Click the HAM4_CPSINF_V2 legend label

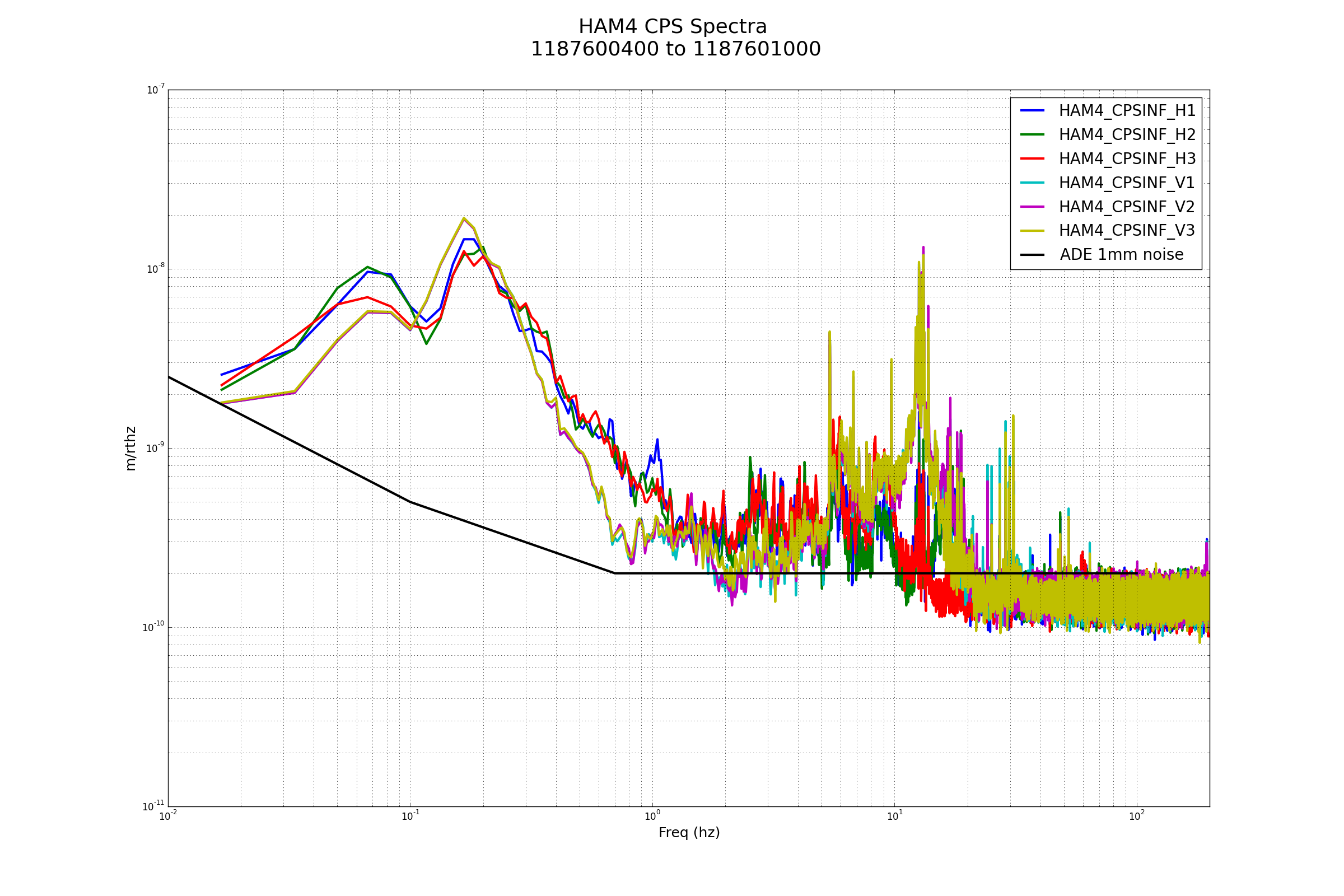click(1127, 207)
